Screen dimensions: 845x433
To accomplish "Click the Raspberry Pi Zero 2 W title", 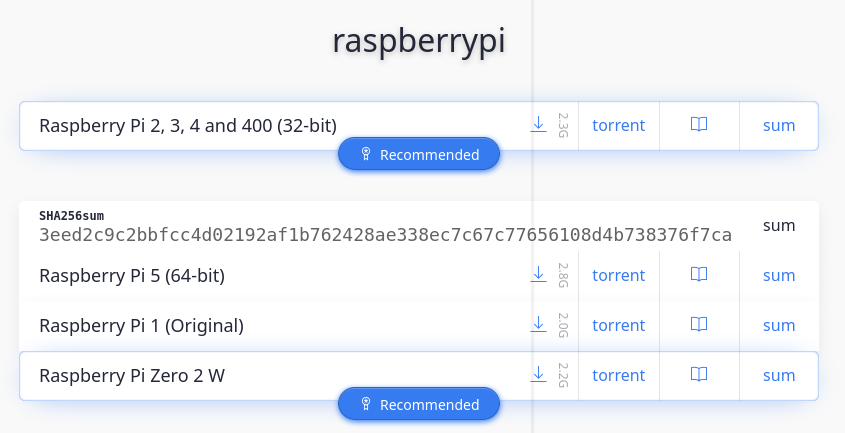I will pyautogui.click(x=132, y=375).
